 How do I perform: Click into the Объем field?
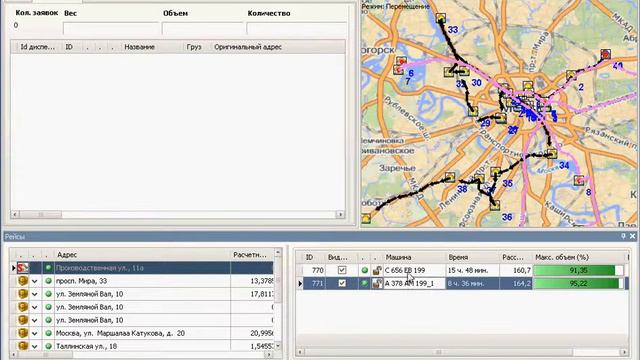[x=203, y=28]
